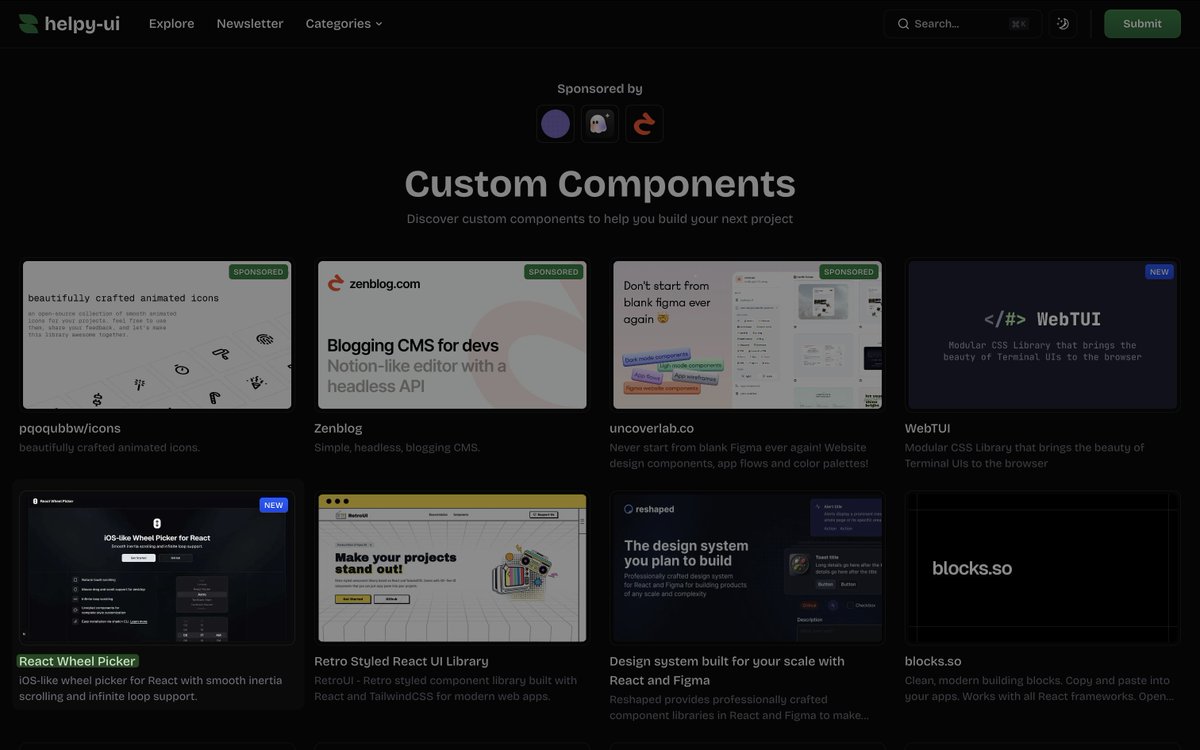Viewport: 1200px width, 750px height.
Task: Open the blocks.so thumbnail
Action: tap(1043, 568)
